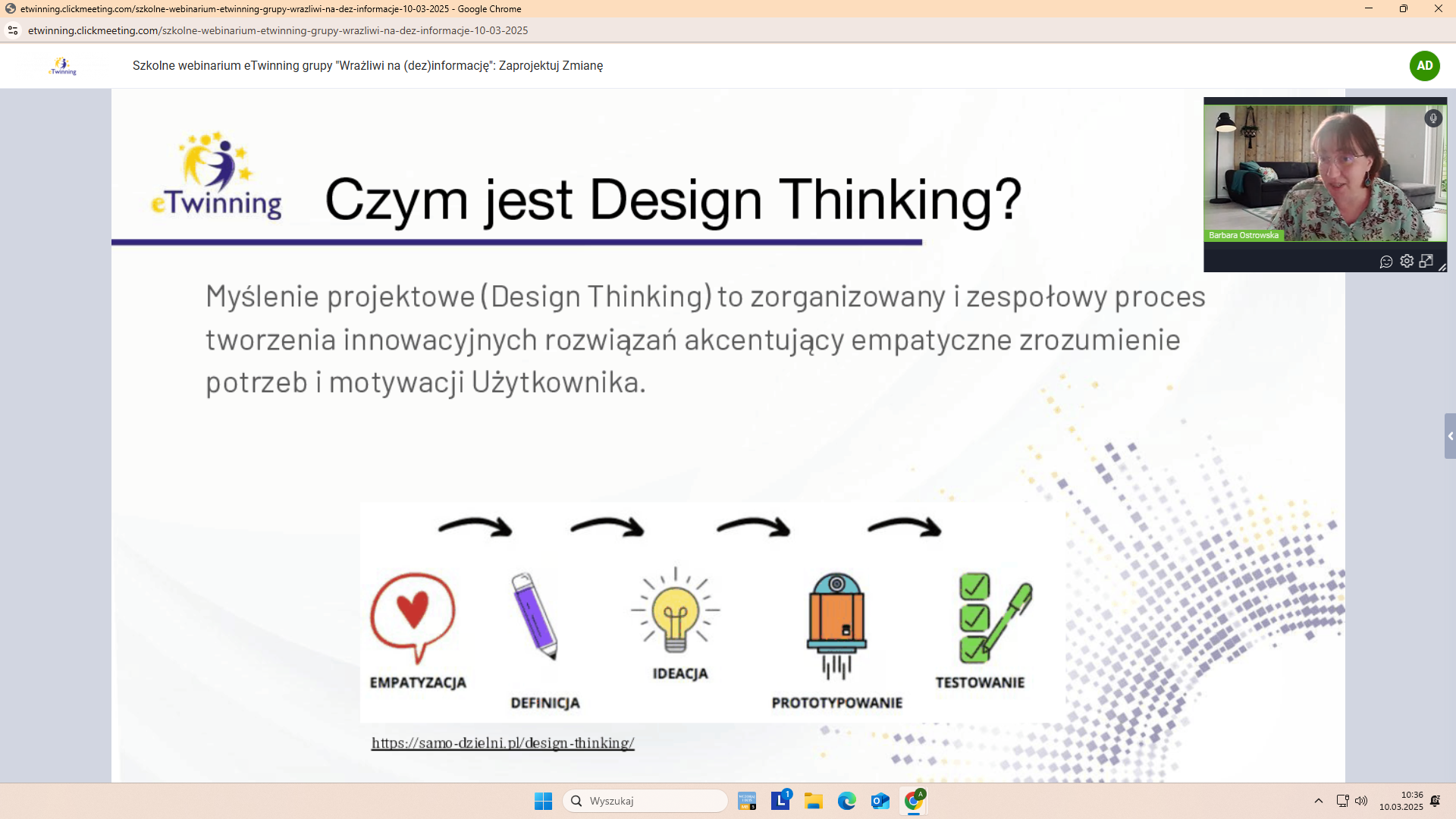Open site information icon in address bar

point(13,30)
